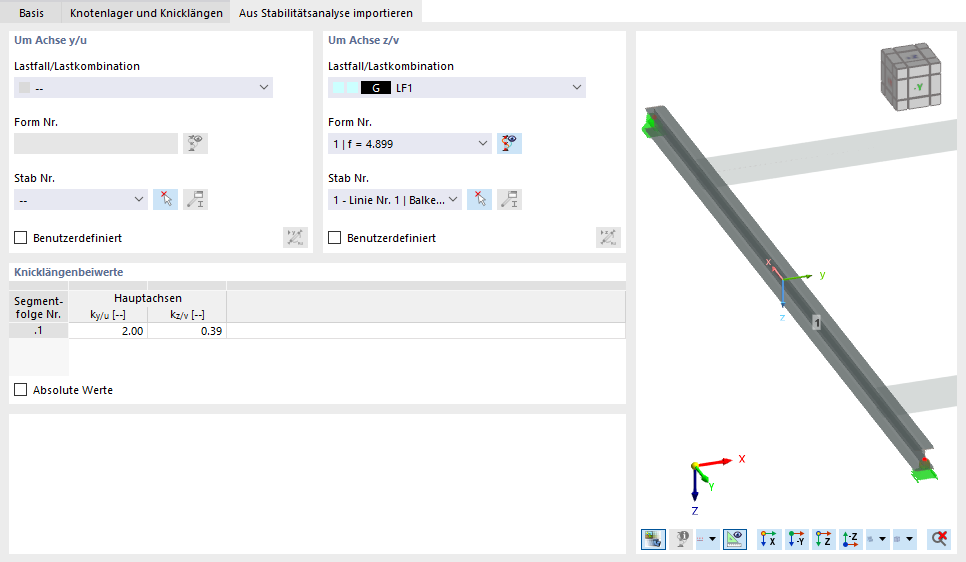966x562 pixels.
Task: Enable Benutzerdefiniert for axis y/u
Action: (x=21, y=238)
